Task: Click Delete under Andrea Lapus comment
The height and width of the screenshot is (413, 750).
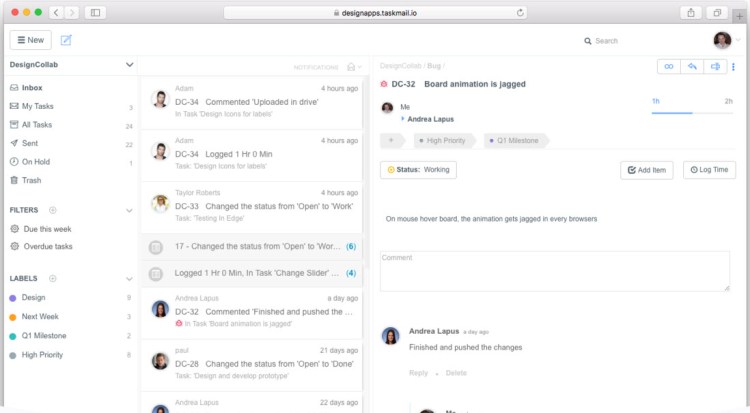Action: (456, 373)
